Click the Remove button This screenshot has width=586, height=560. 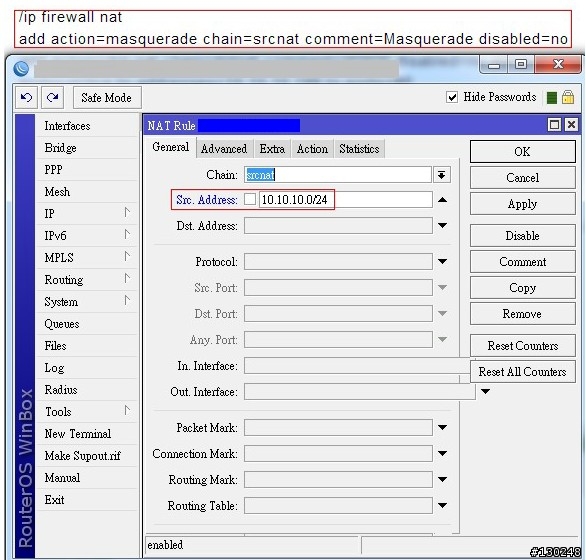pos(522,314)
